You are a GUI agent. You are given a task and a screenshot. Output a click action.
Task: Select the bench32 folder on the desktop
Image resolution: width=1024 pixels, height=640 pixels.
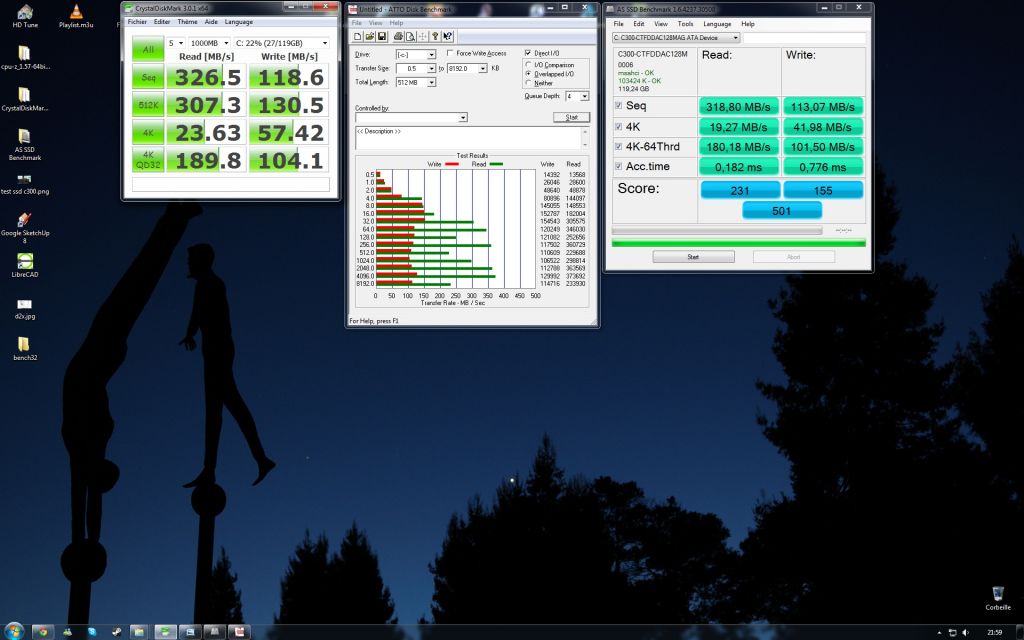[25, 349]
